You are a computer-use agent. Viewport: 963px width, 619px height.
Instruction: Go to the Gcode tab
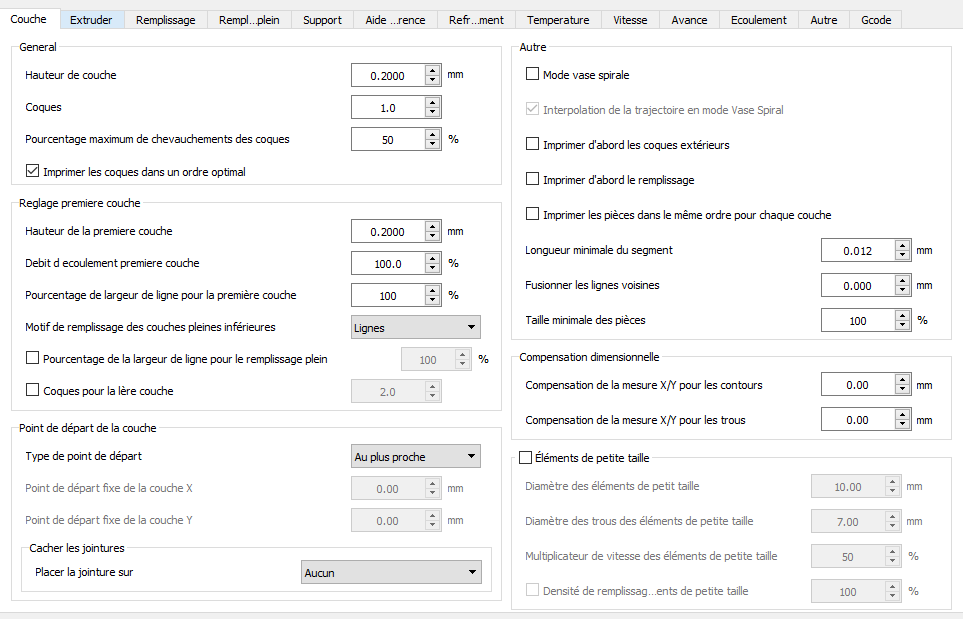876,20
